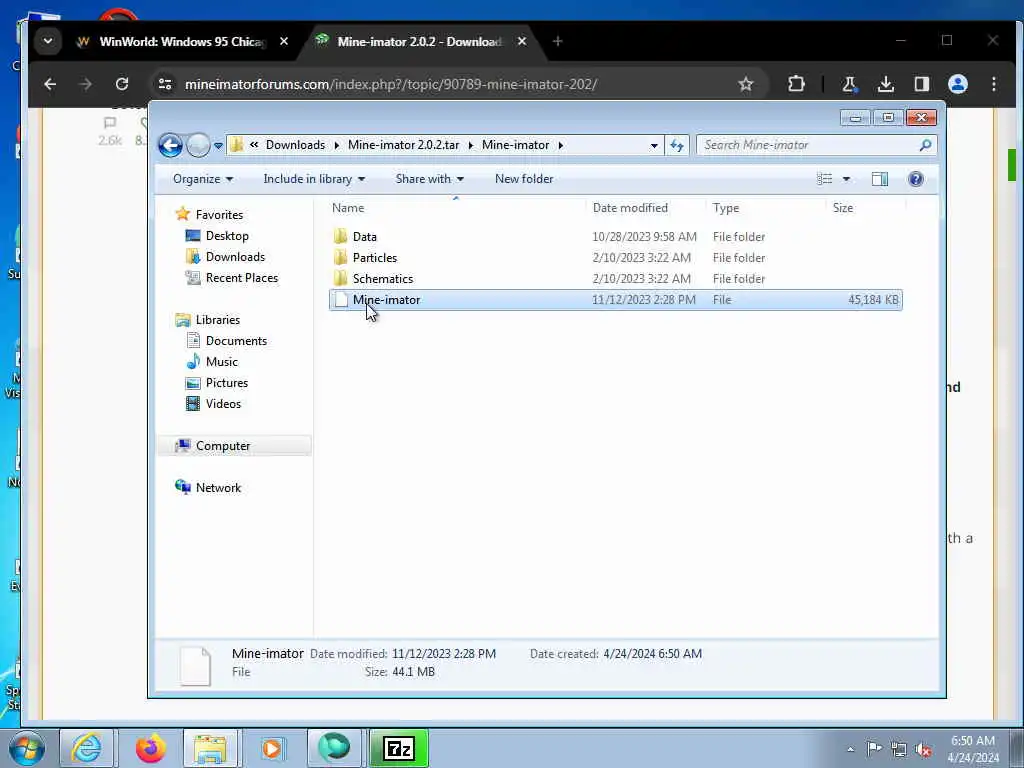Select Network in navigation pane
1024x768 pixels.
[218, 488]
